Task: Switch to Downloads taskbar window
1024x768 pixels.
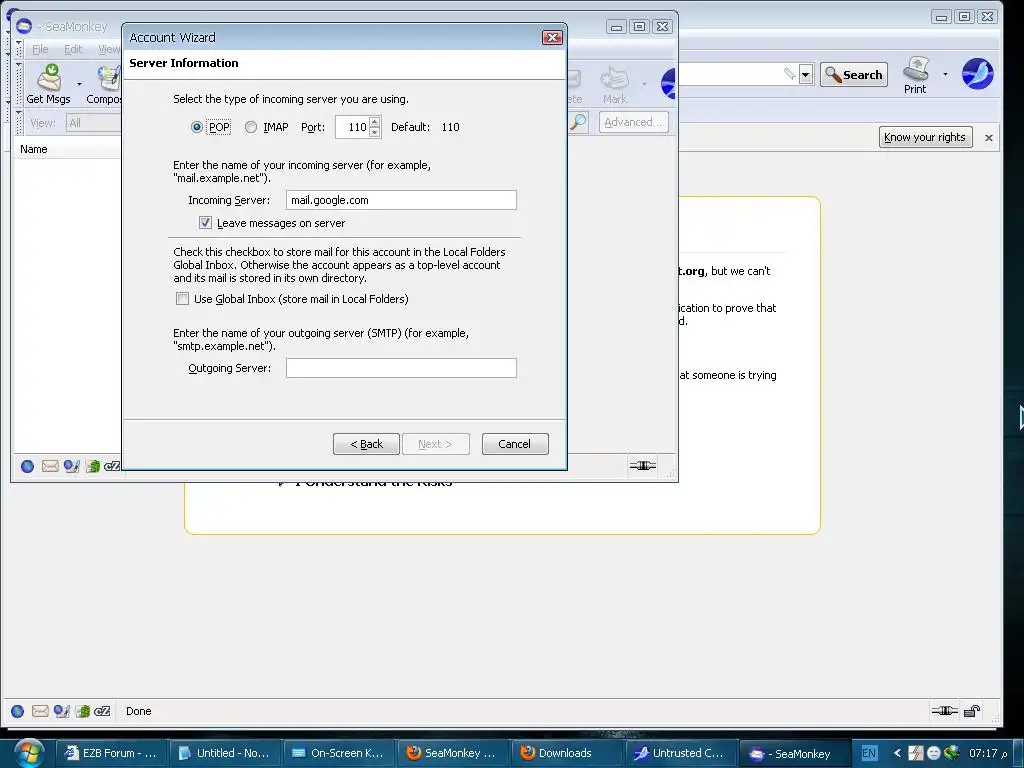Action: click(x=566, y=753)
